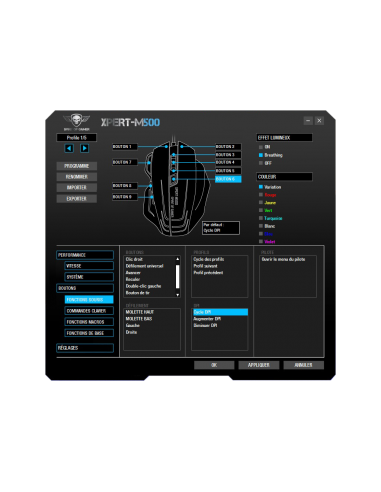381x492 pixels.
Task: Select the Bouton 7 label
Action: point(125,162)
